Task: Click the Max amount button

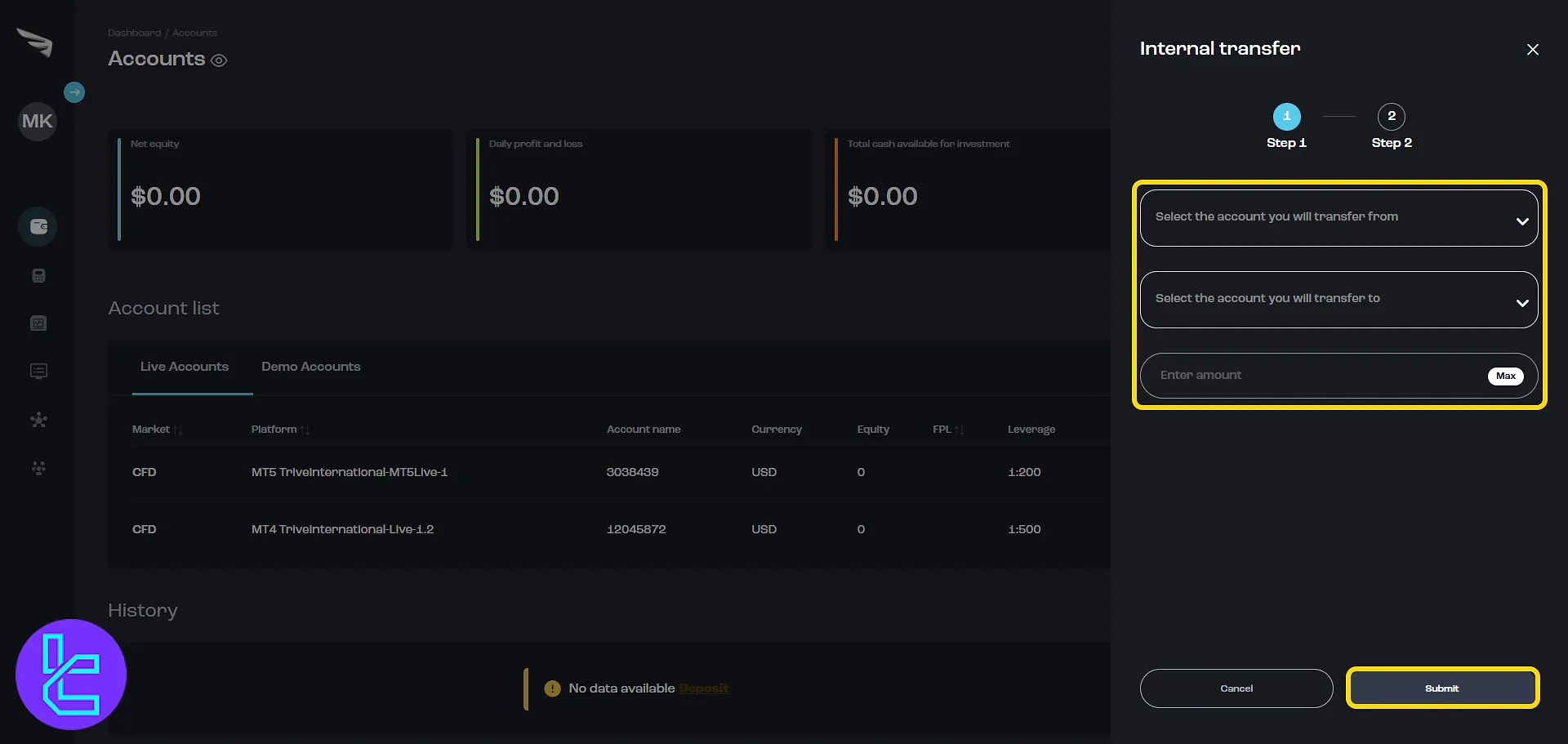Action: point(1506,376)
